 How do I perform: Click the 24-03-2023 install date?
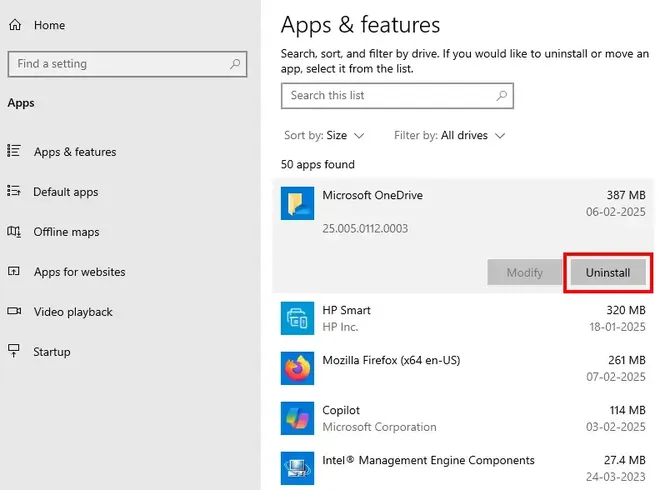click(616, 477)
